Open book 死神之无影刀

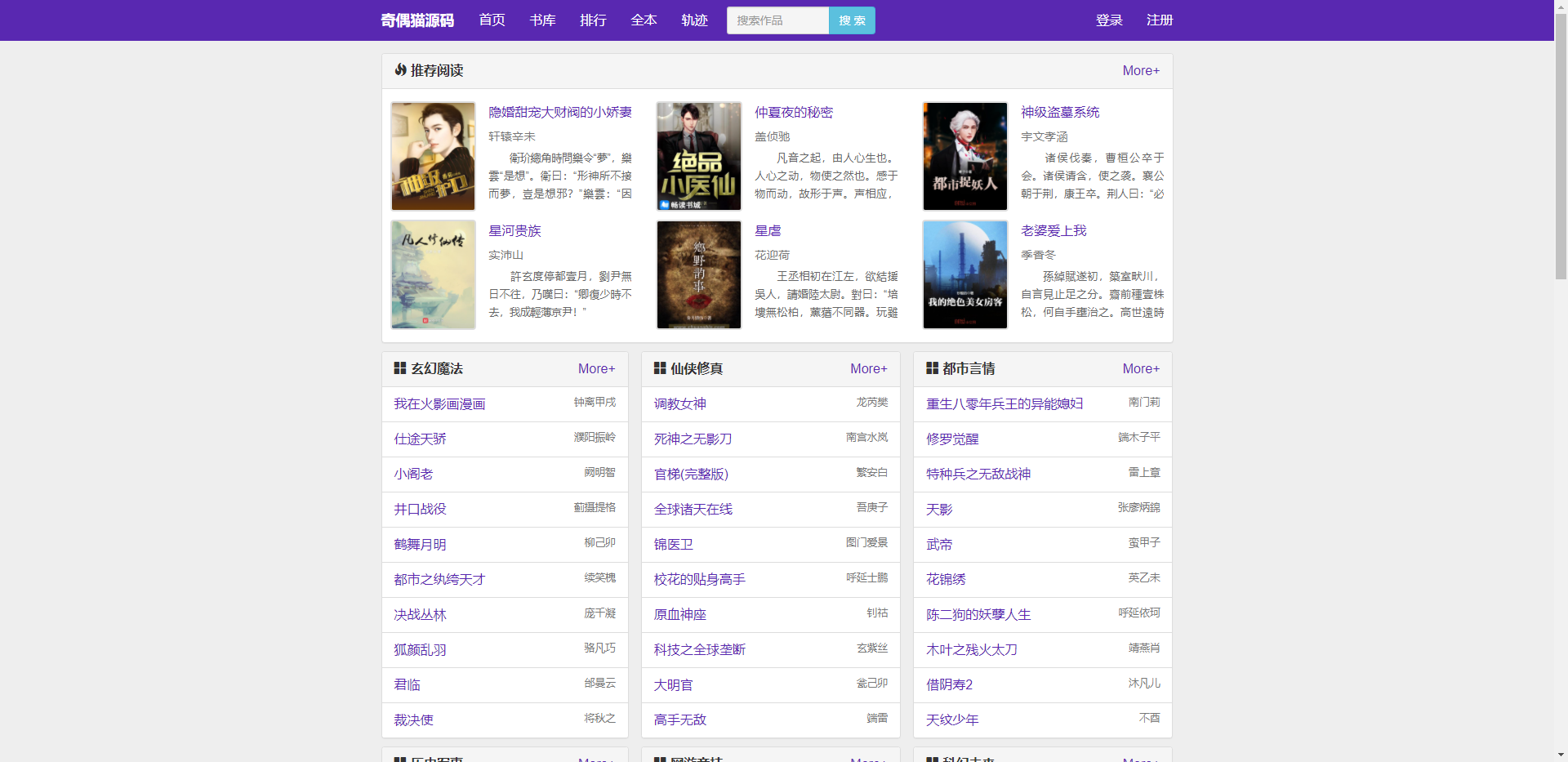(693, 439)
